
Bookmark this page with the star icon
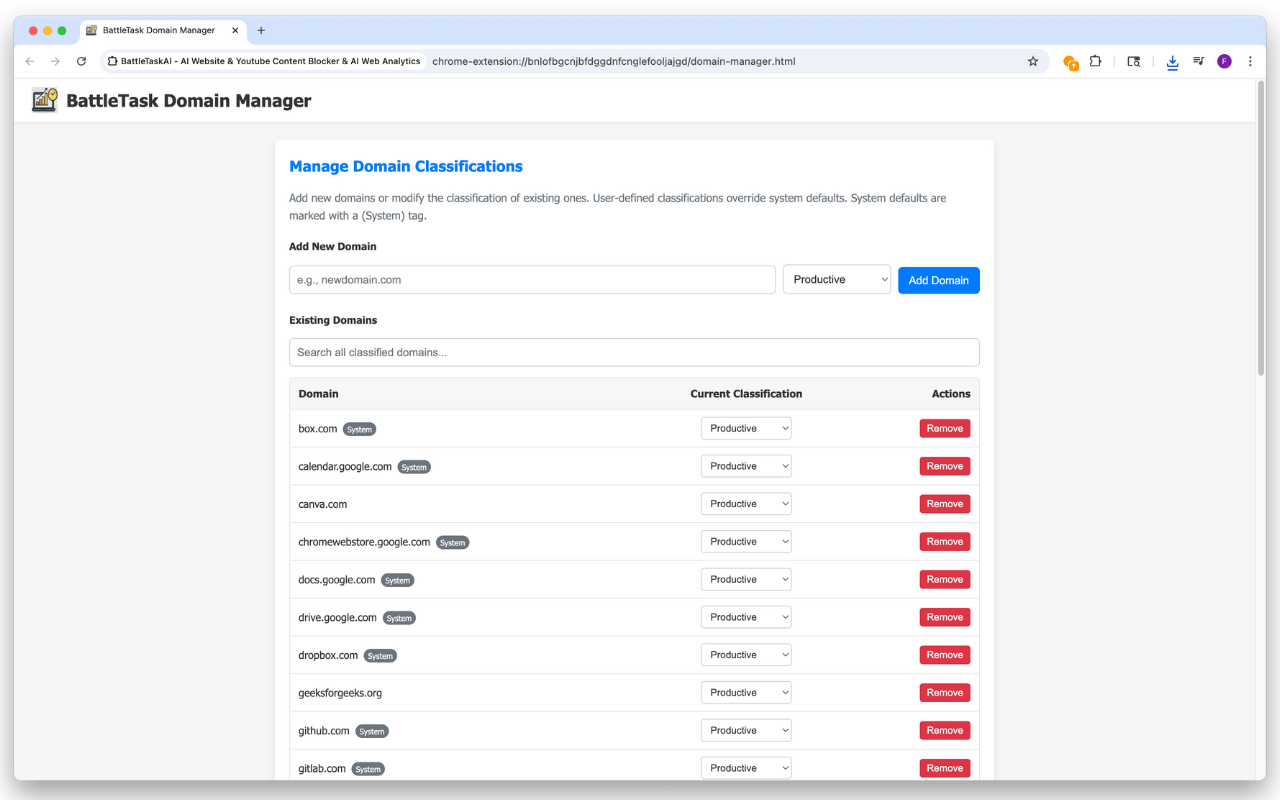1033,61
